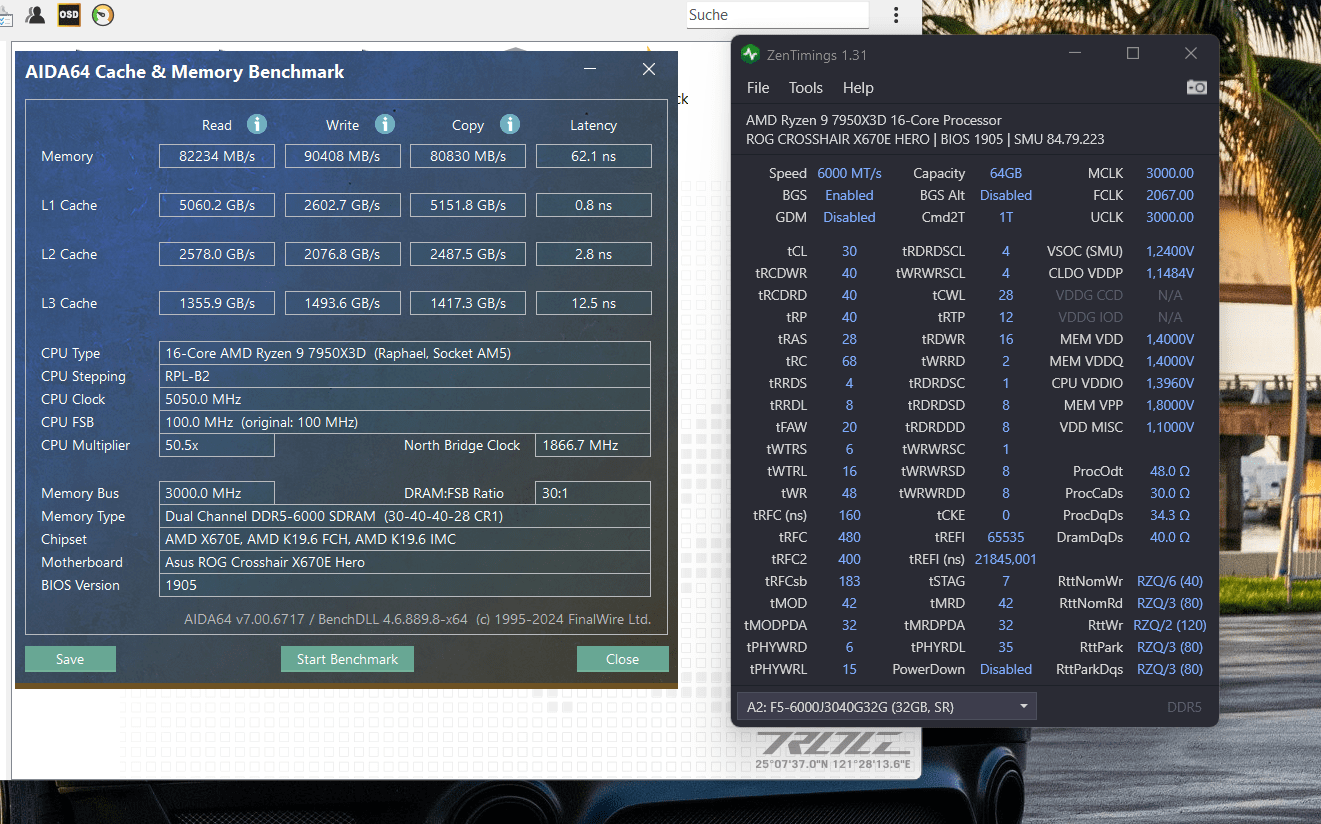Minimize the AIDA64 benchmark window

pyautogui.click(x=591, y=69)
